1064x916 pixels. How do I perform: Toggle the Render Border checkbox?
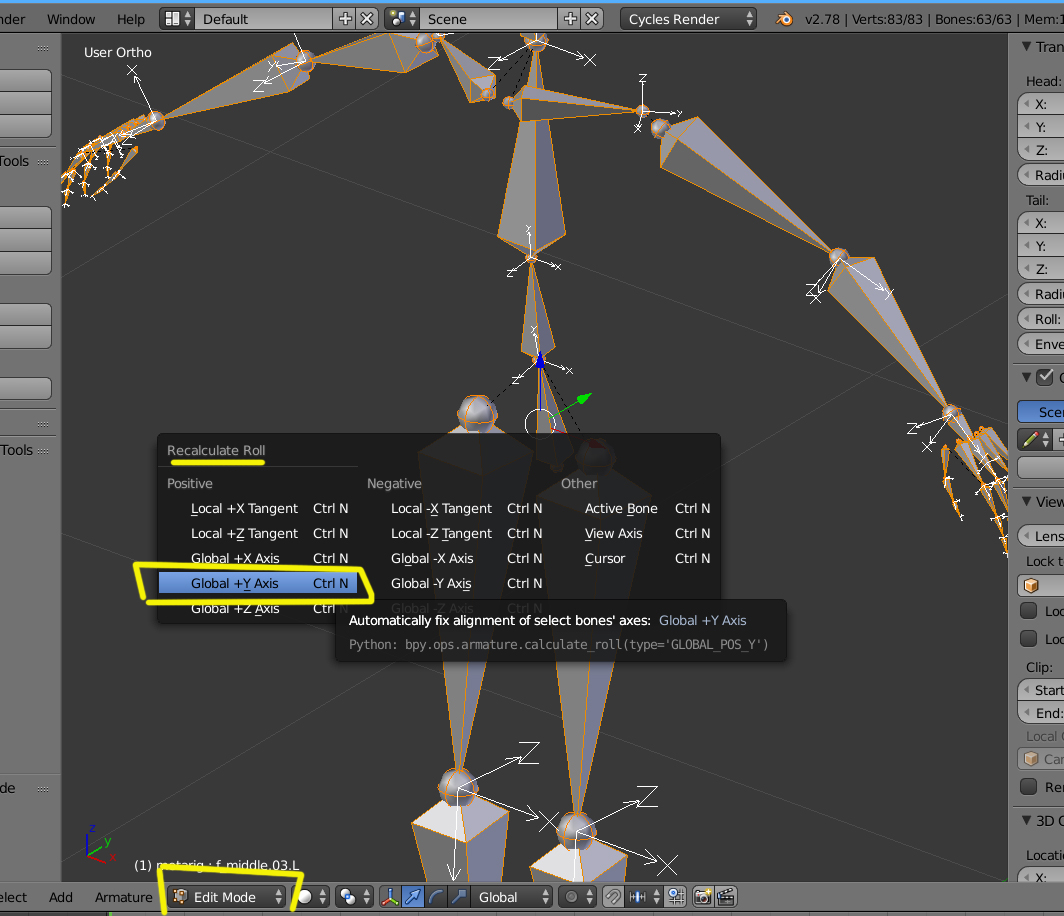1029,786
